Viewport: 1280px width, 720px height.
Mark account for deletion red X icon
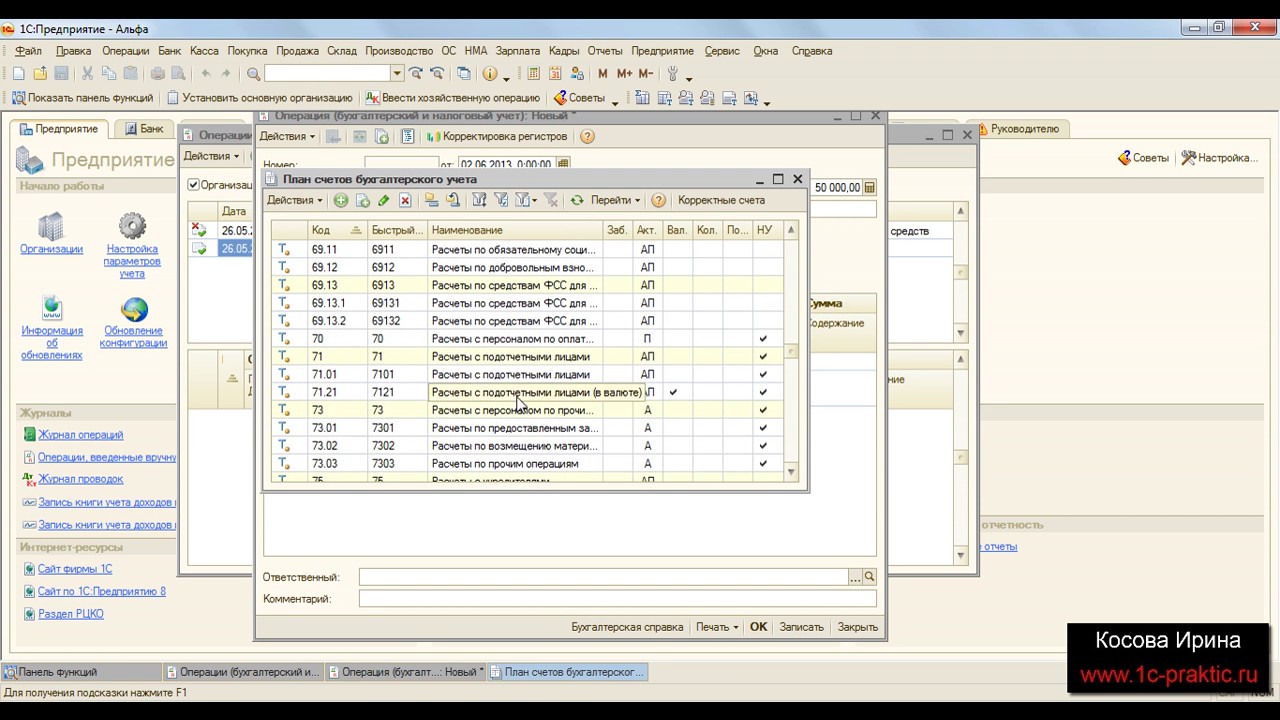point(405,201)
